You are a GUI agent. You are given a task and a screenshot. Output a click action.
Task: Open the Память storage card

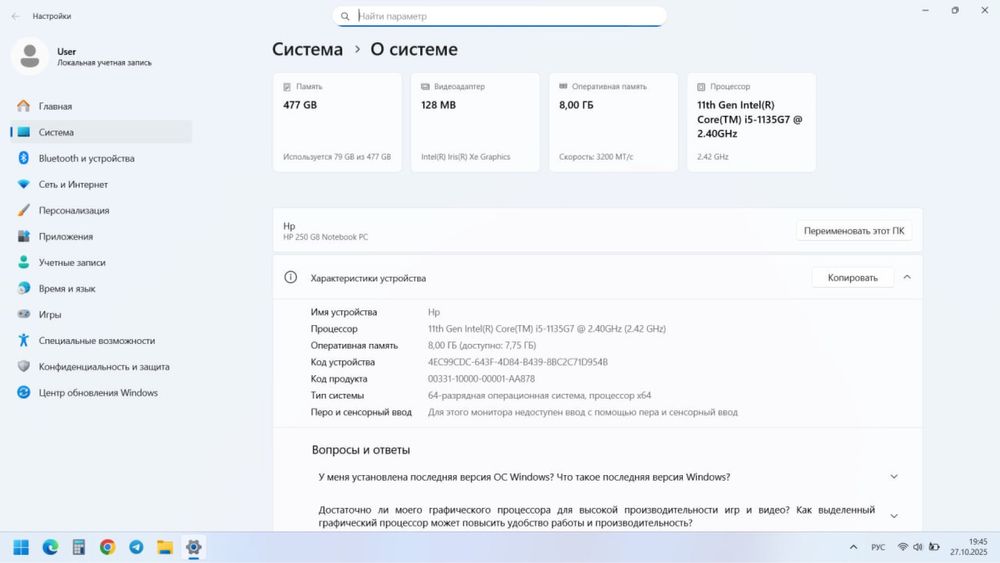[337, 122]
